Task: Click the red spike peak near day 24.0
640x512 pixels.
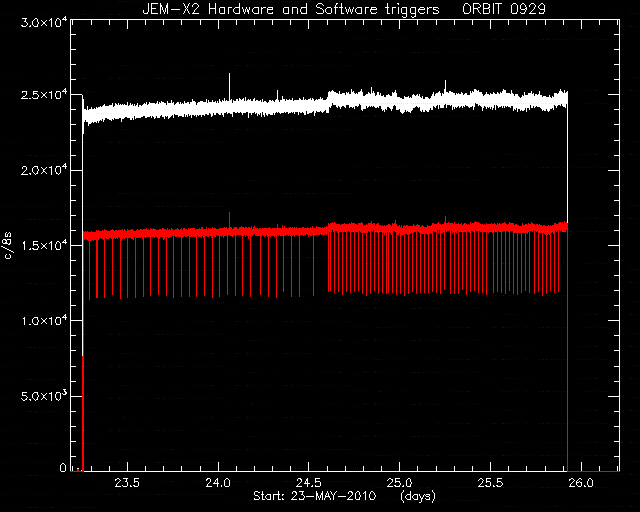Action: pos(229,220)
